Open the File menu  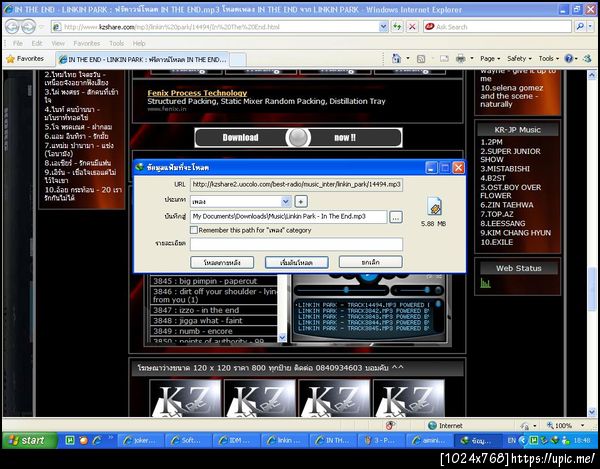[x=18, y=43]
